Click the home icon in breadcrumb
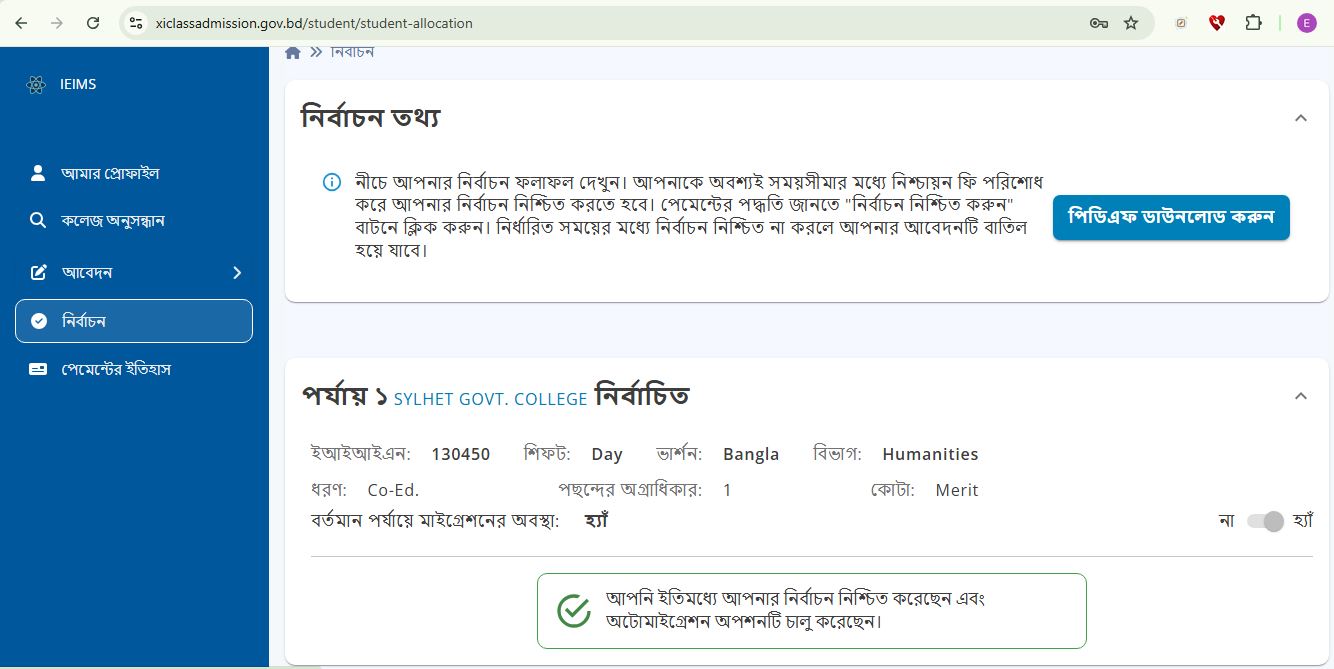The image size is (1334, 669). [x=293, y=53]
